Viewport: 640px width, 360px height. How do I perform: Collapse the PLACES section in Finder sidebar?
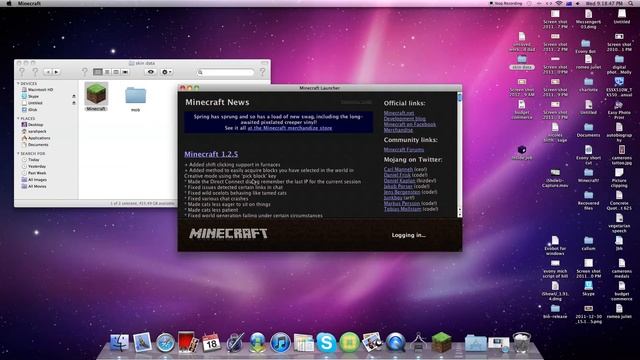tap(18, 118)
